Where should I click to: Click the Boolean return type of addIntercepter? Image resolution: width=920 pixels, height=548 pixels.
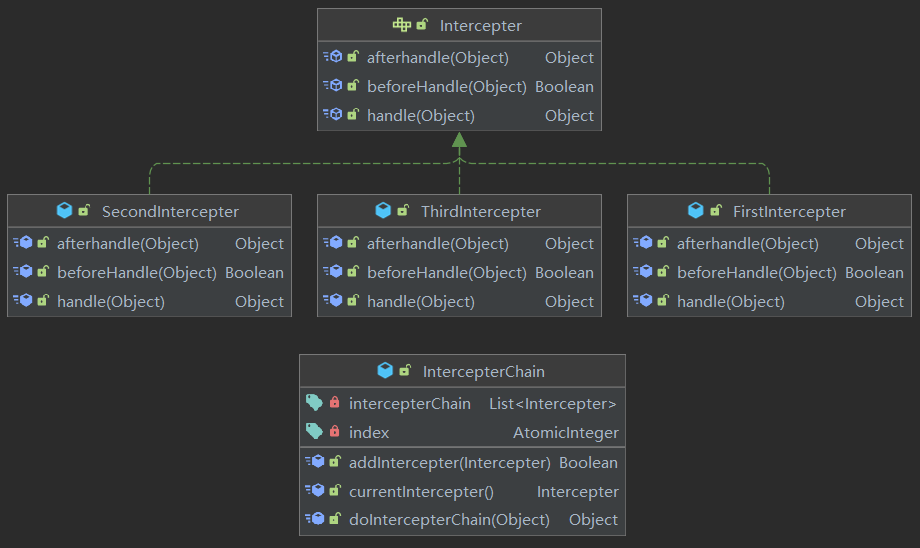[588, 463]
